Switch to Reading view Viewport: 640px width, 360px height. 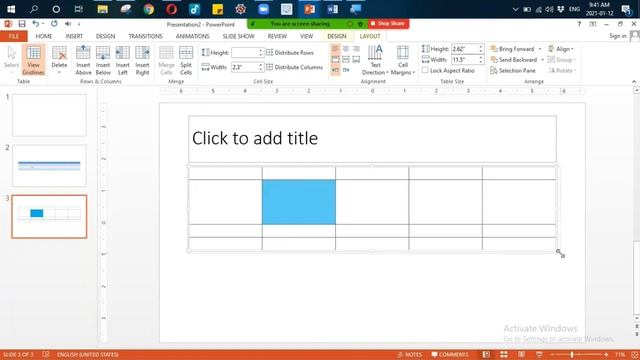click(x=522, y=354)
